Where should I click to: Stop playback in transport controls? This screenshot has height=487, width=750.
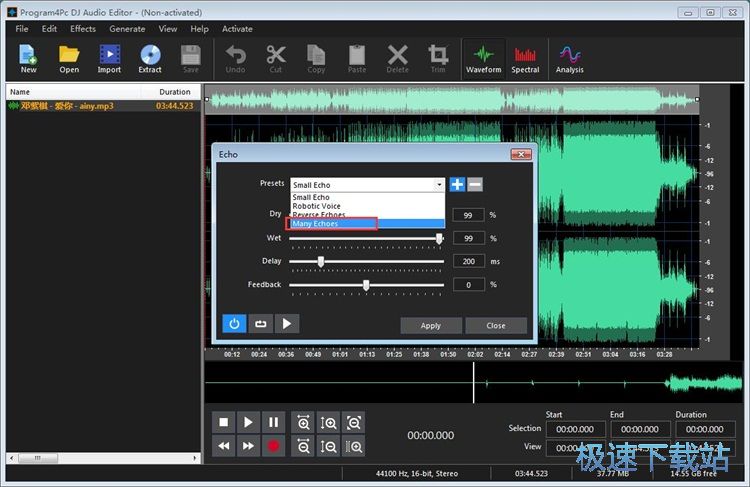(x=223, y=422)
